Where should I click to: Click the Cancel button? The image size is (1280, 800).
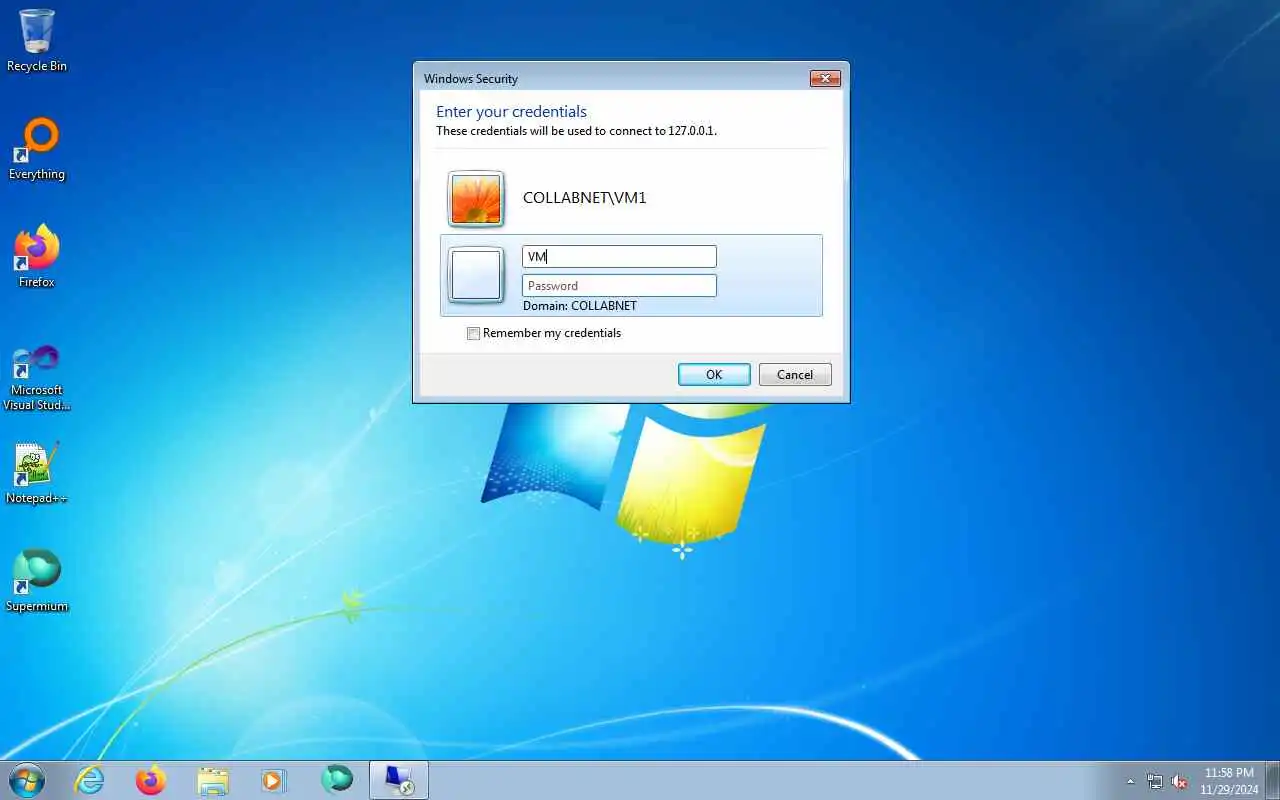pyautogui.click(x=795, y=375)
